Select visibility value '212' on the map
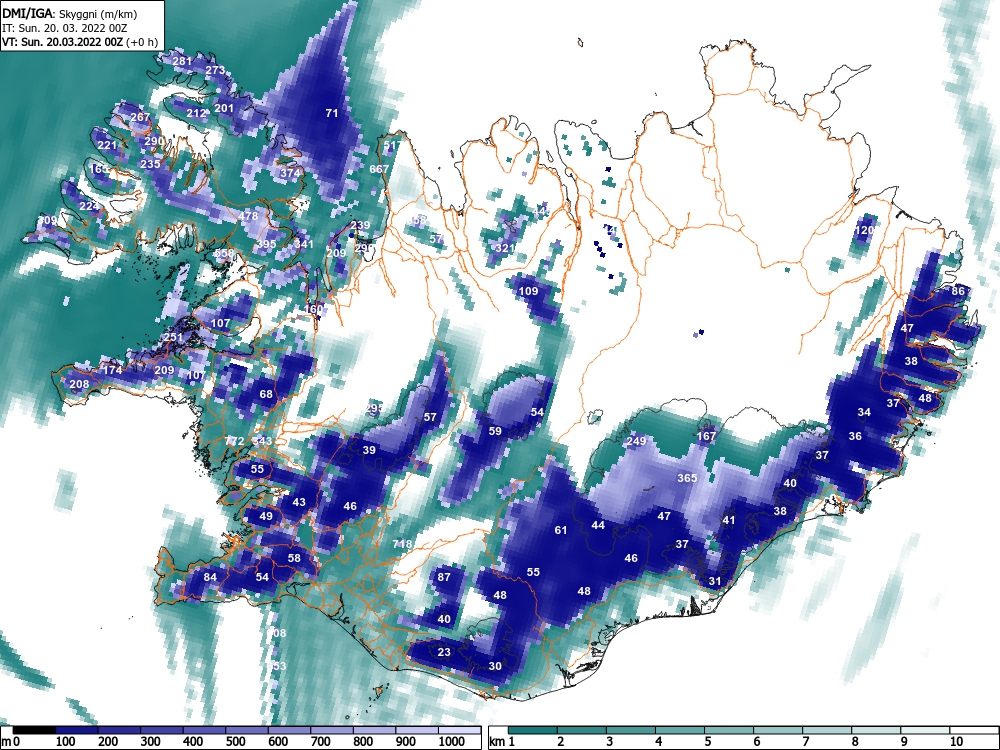 click(x=196, y=114)
